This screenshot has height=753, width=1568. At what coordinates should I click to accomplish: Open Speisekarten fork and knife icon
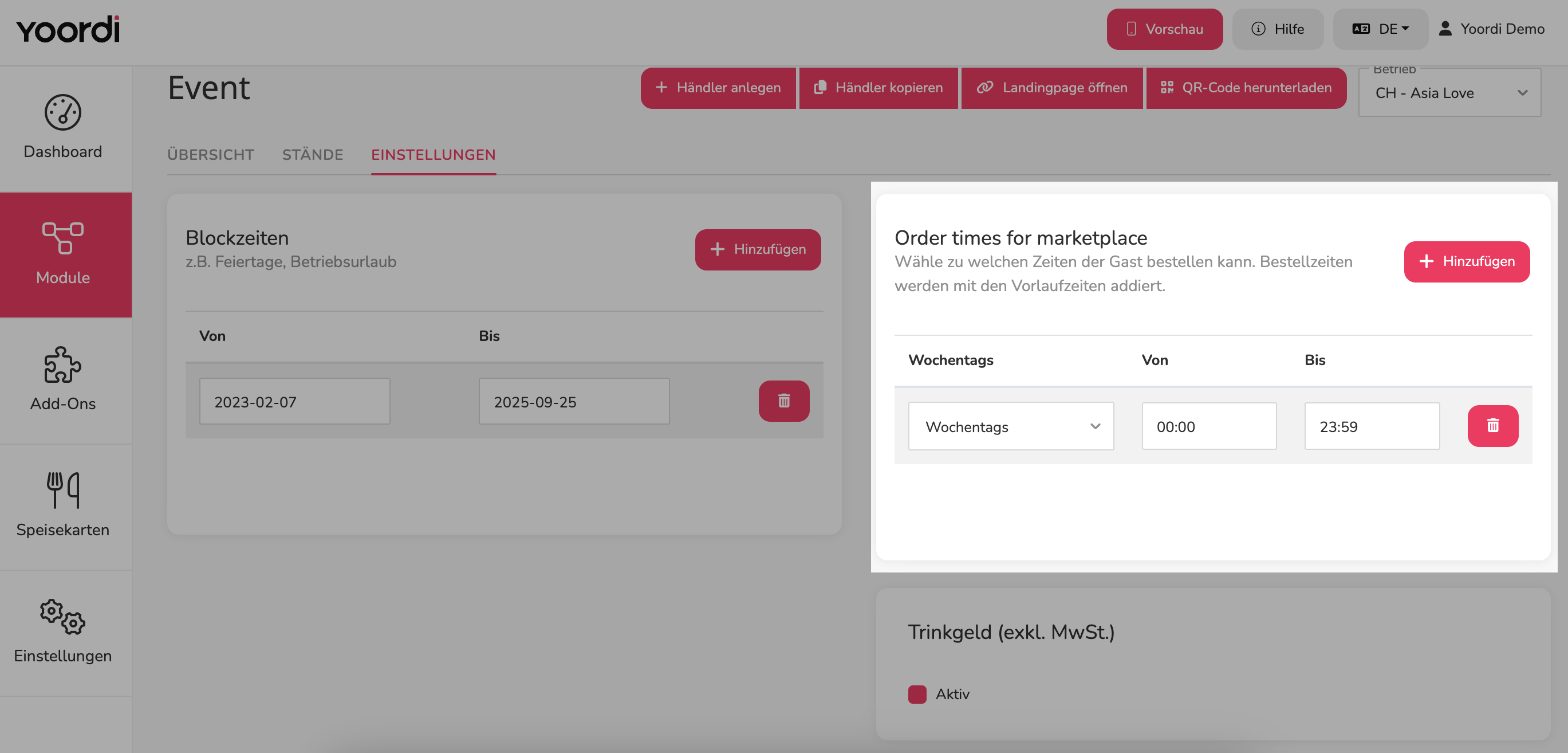click(x=62, y=490)
